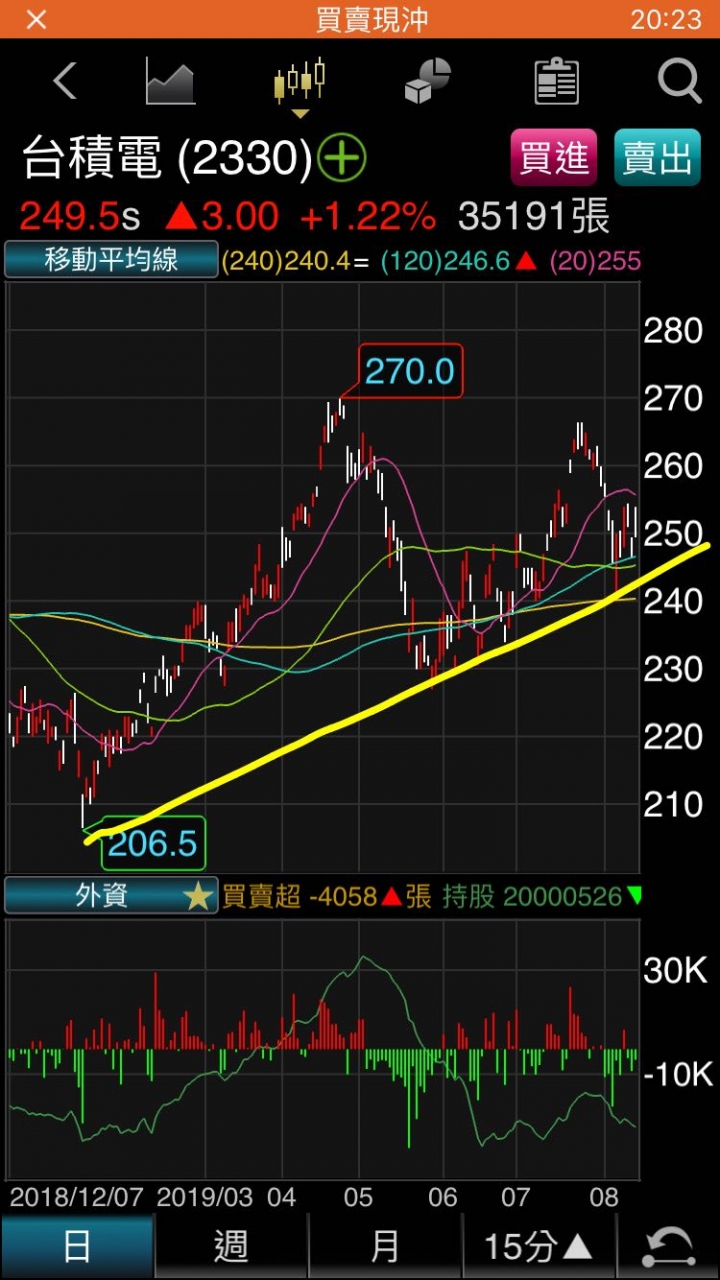Go back with the left chevron

(66, 81)
